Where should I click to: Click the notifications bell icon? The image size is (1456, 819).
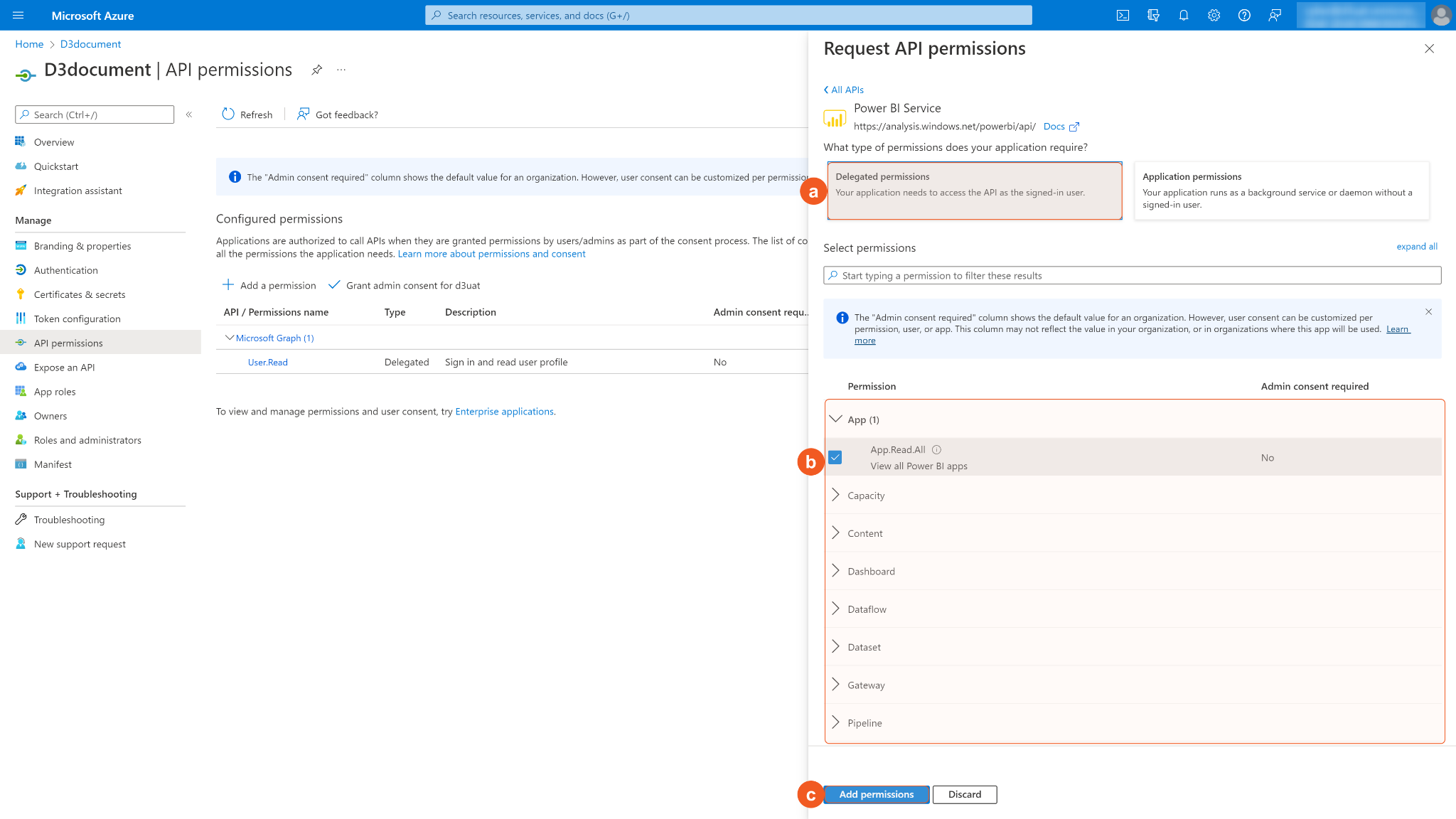(x=1184, y=15)
